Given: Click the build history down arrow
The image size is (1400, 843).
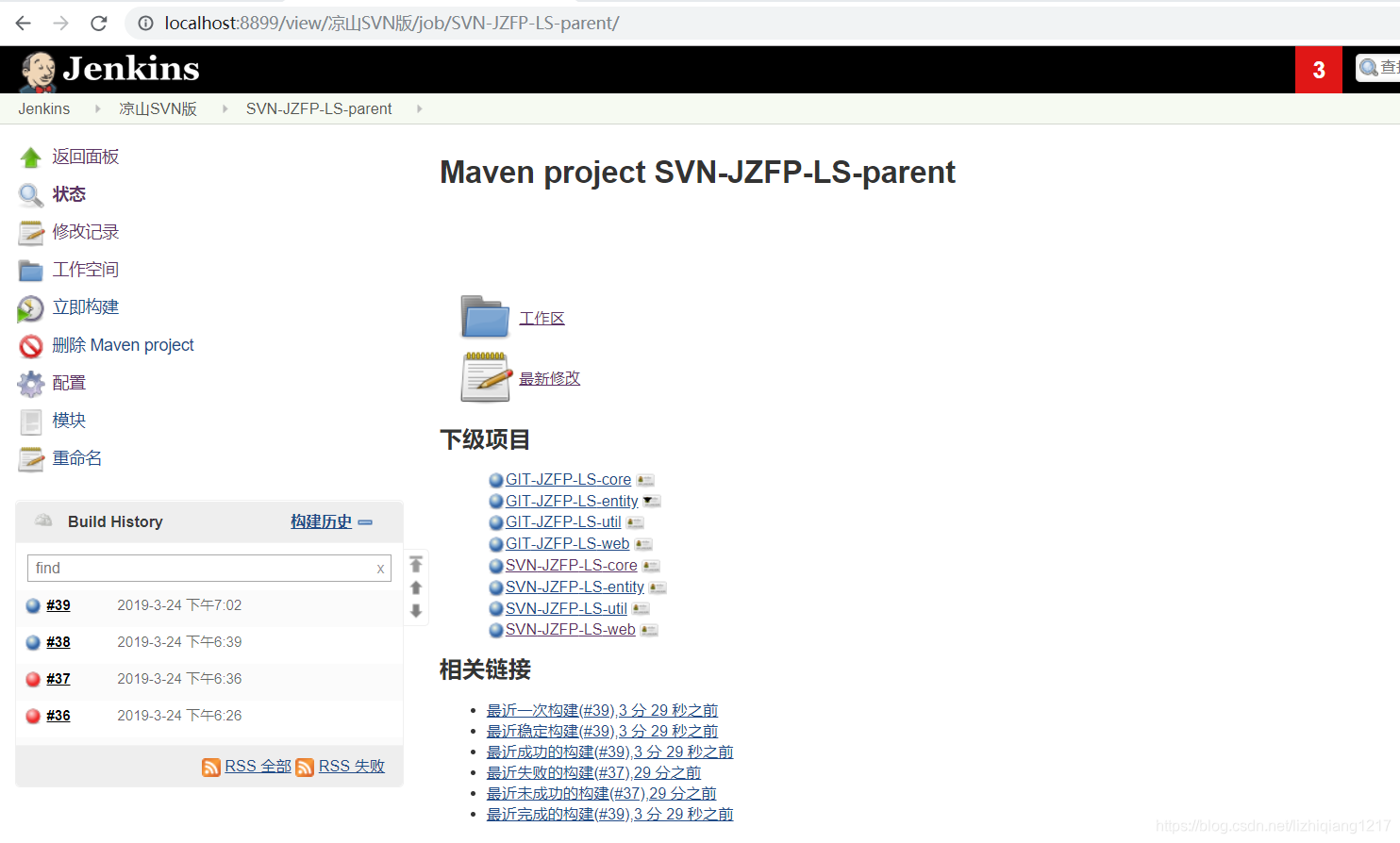Looking at the screenshot, I should click(416, 610).
